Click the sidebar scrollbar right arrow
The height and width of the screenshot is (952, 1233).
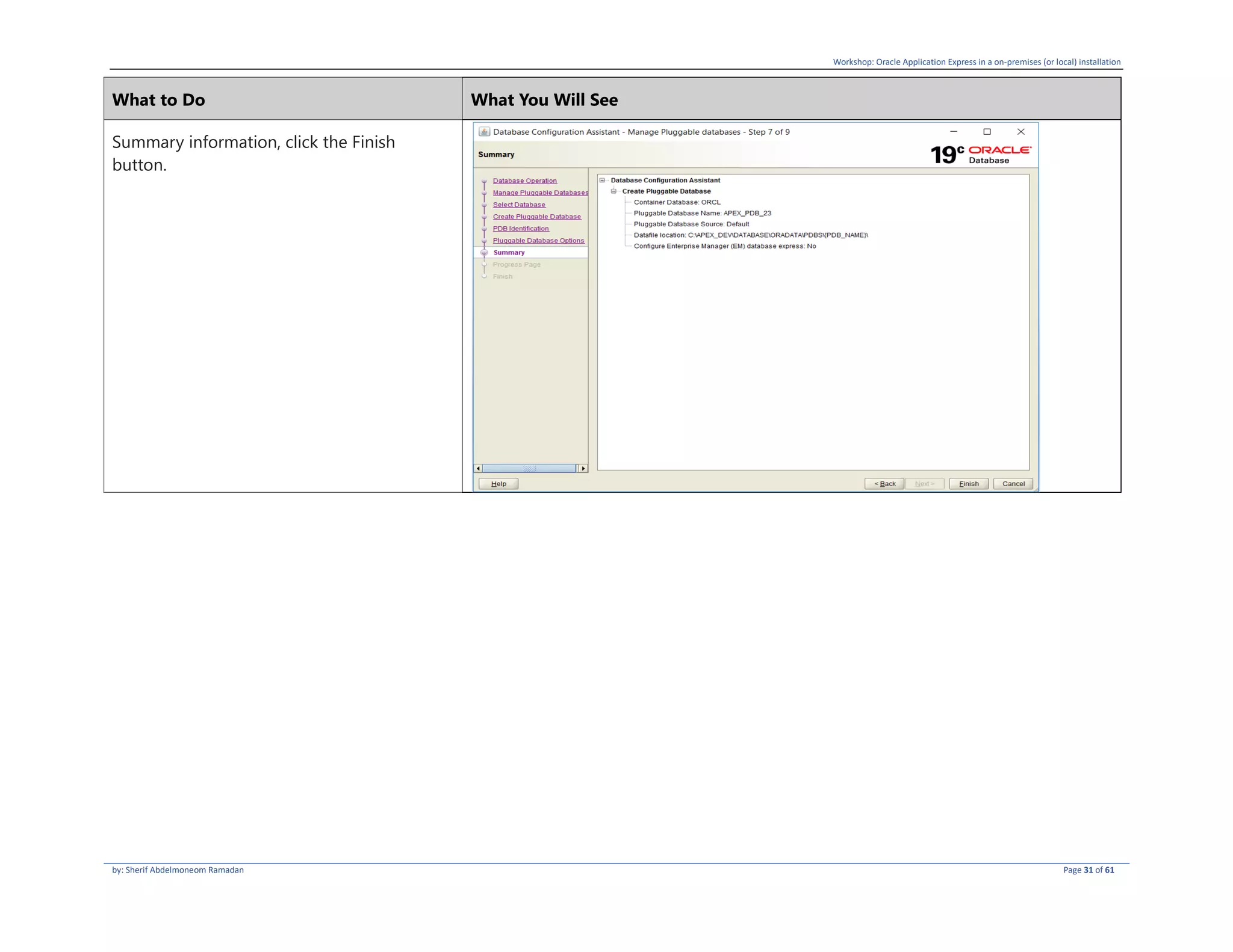coord(583,468)
